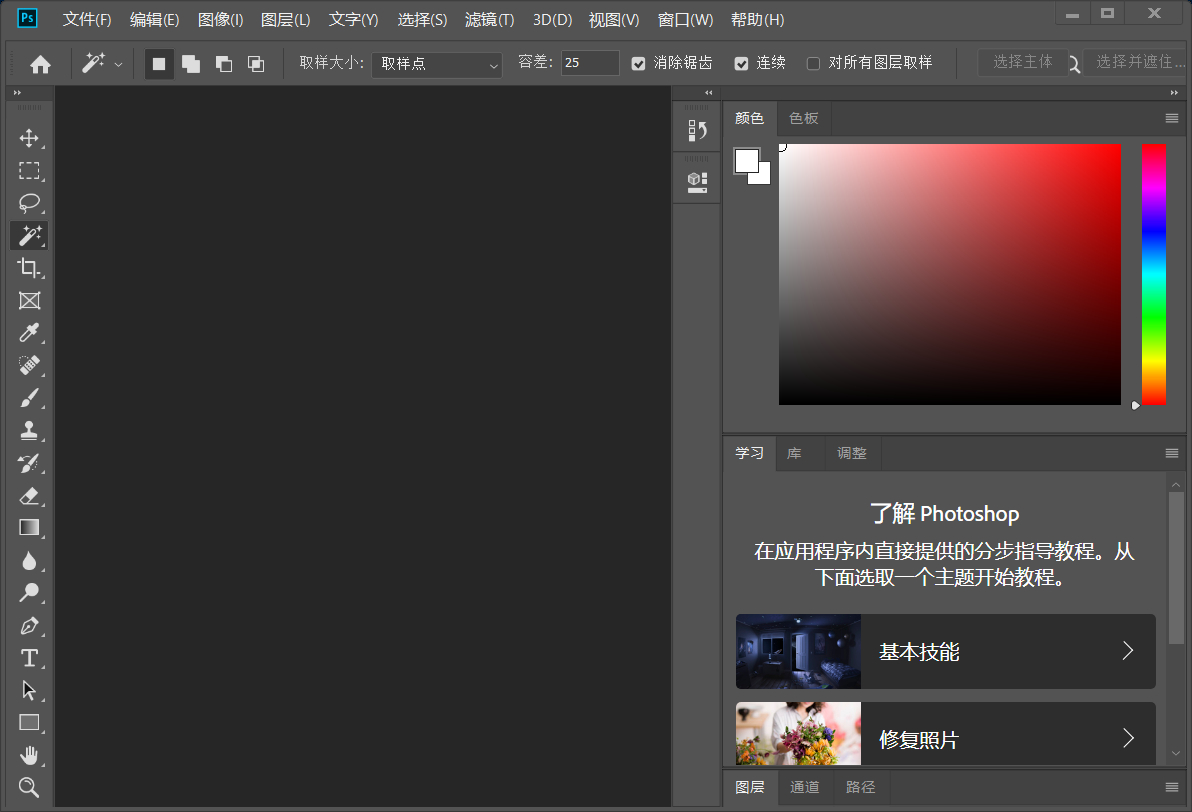Select the Blur tool
The image size is (1192, 812).
(x=30, y=560)
